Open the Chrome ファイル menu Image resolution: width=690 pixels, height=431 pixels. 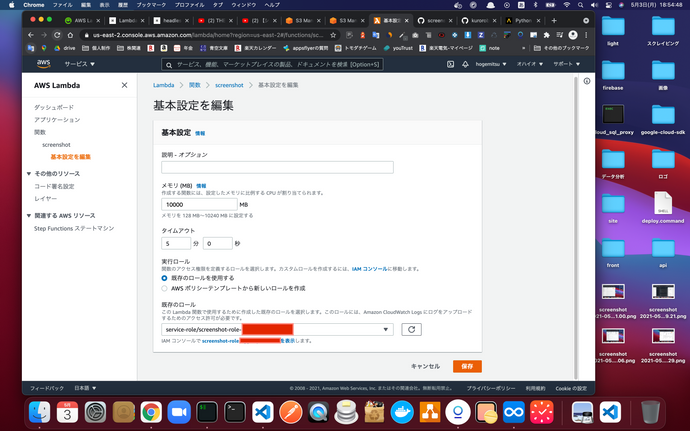[x=62, y=5]
